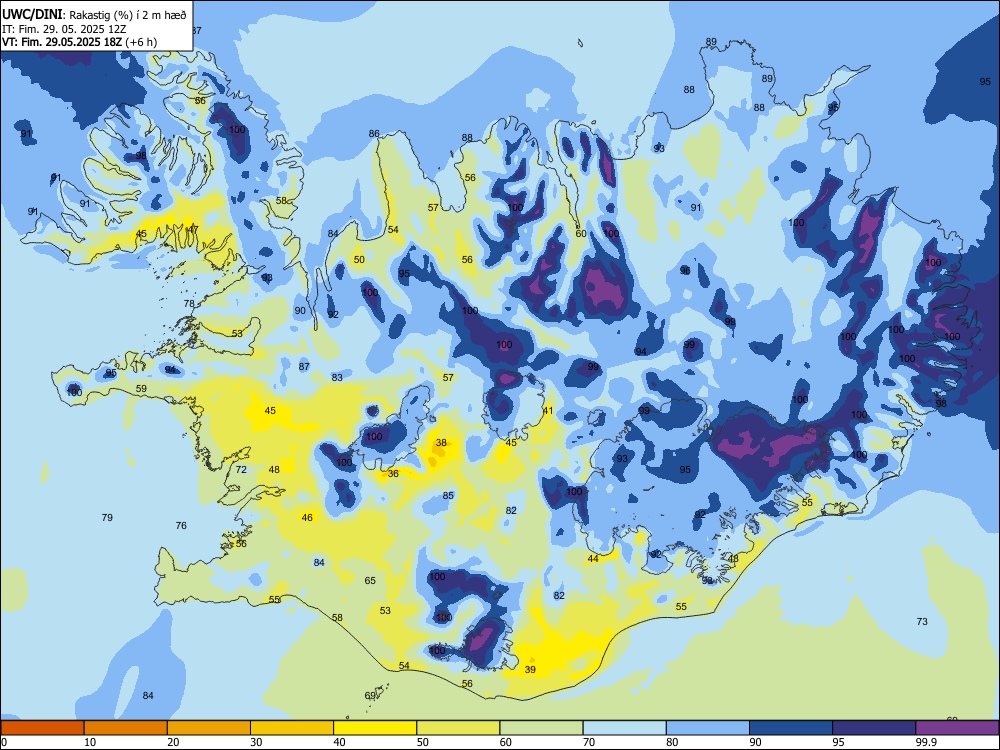Click the legend tick label '30'

tap(256, 742)
